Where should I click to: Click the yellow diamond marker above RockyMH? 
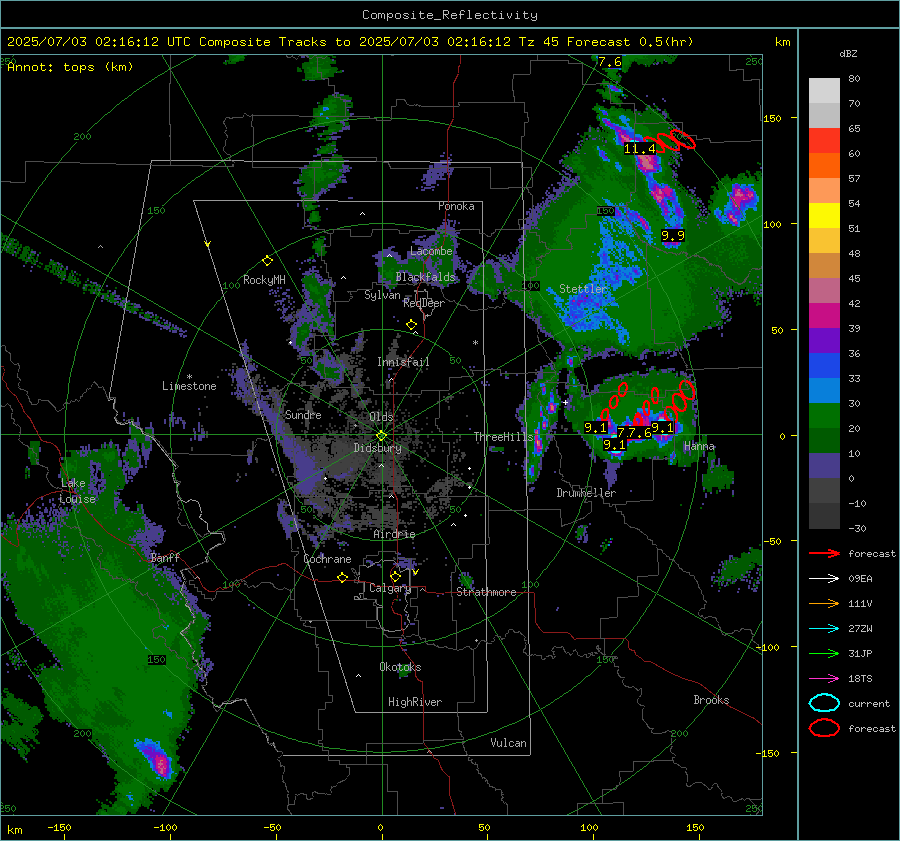click(267, 261)
